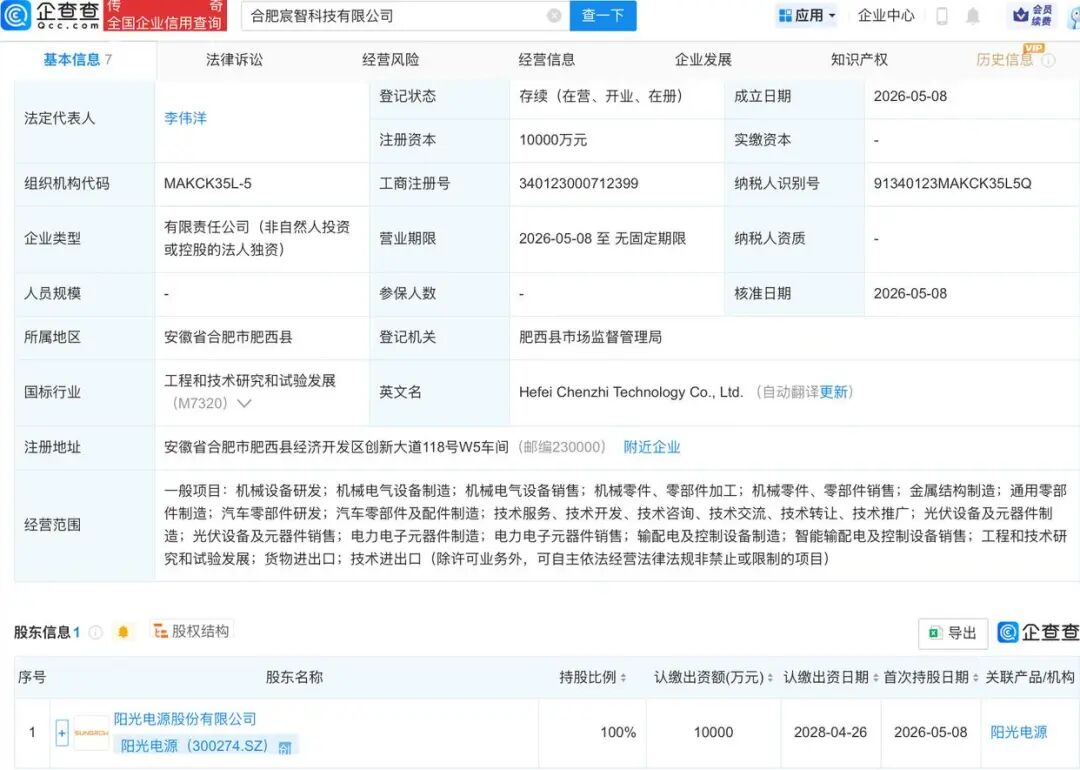The width and height of the screenshot is (1080, 770).
Task: Click the 肥西县市场监督管理局 registration authority
Action: [590, 337]
